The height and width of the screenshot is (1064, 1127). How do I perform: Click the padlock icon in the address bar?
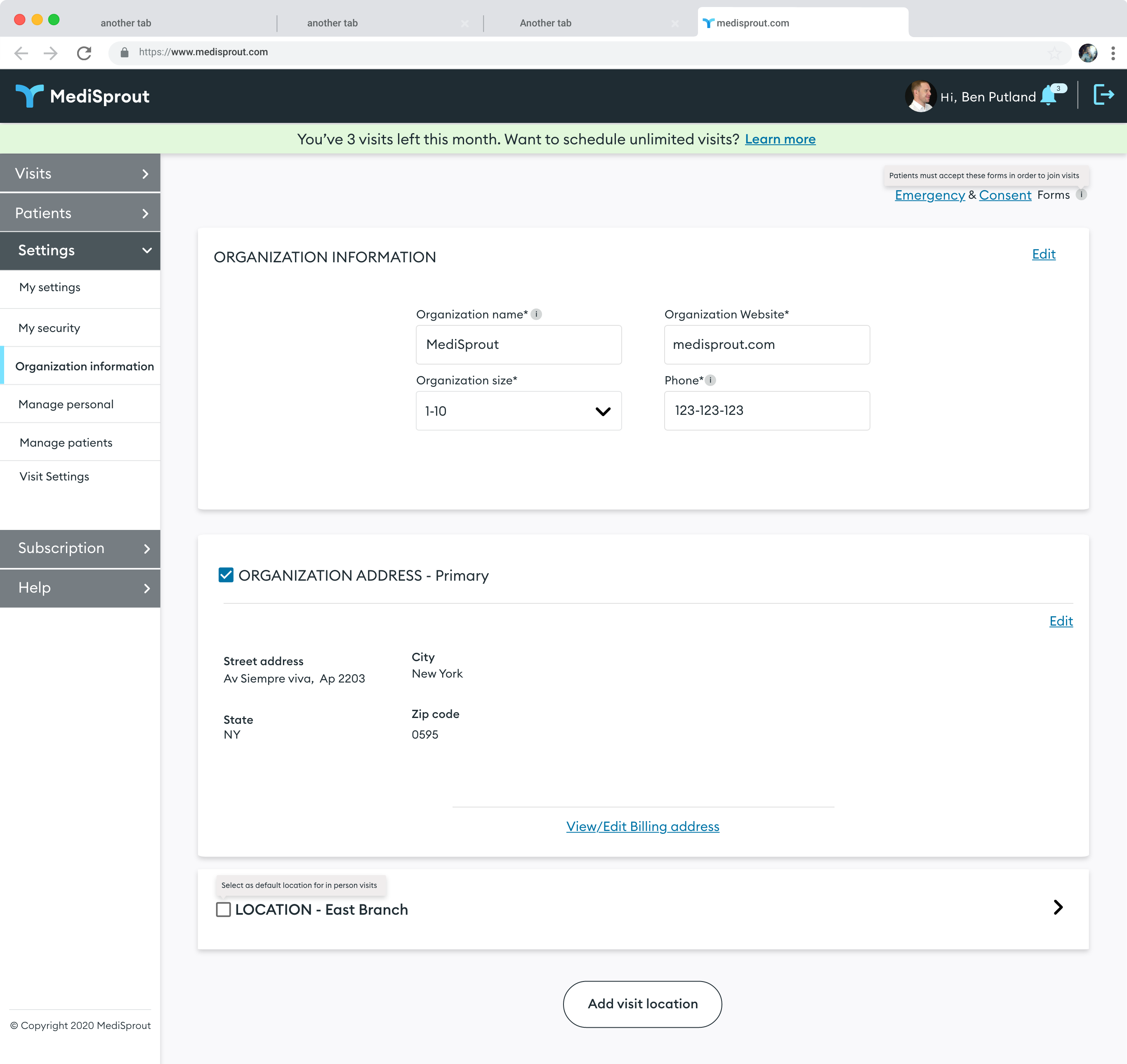(x=124, y=52)
